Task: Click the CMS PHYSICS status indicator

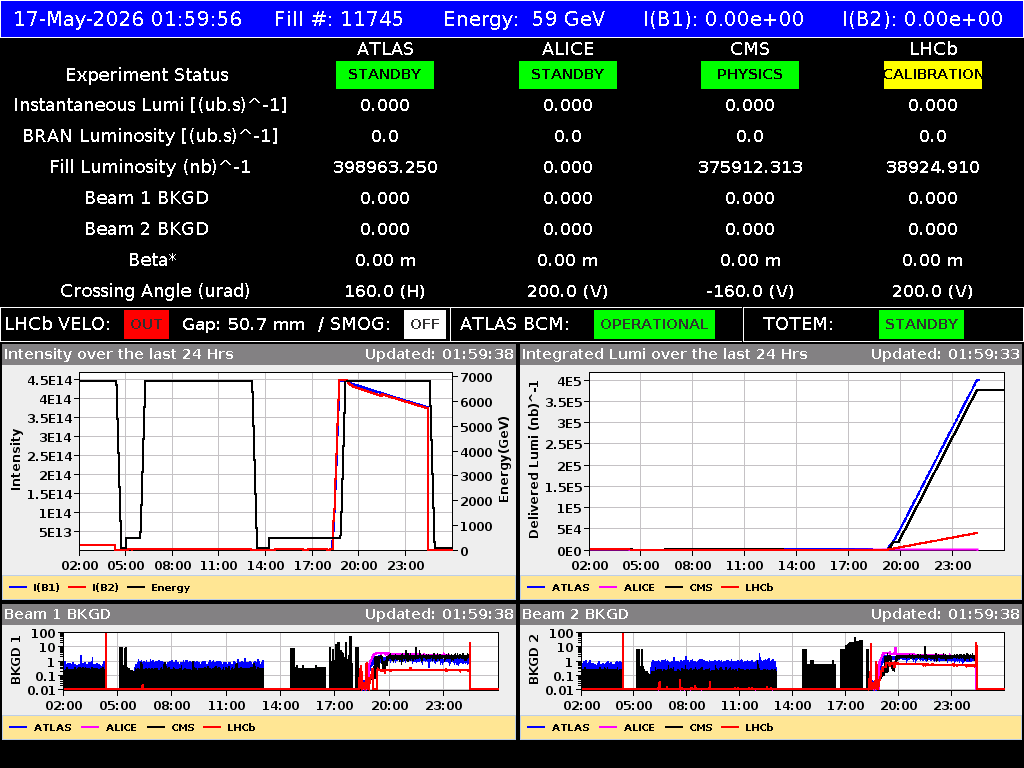Action: pyautogui.click(x=750, y=74)
